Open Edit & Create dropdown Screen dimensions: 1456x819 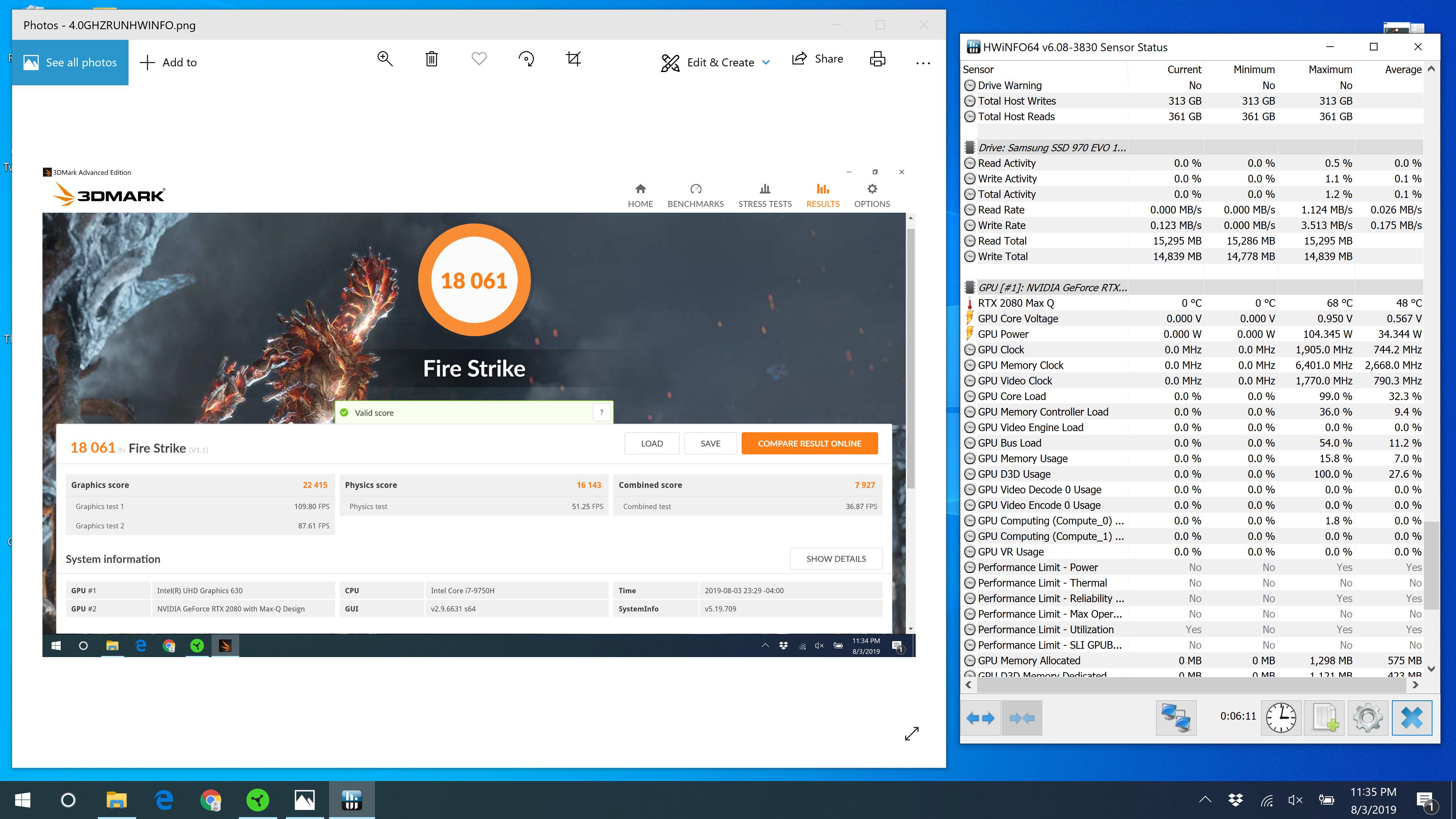(715, 62)
